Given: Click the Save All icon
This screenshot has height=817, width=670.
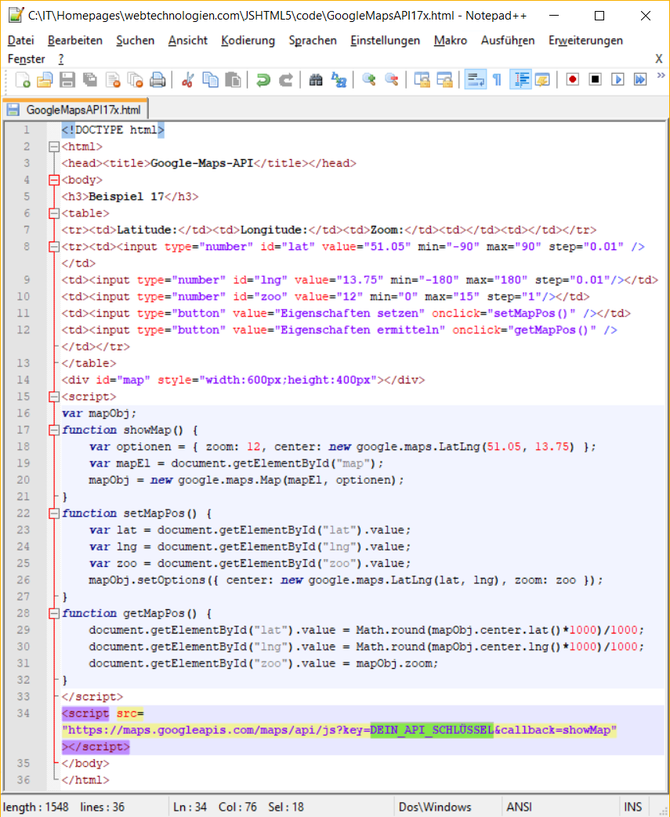Looking at the screenshot, I should tap(90, 80).
